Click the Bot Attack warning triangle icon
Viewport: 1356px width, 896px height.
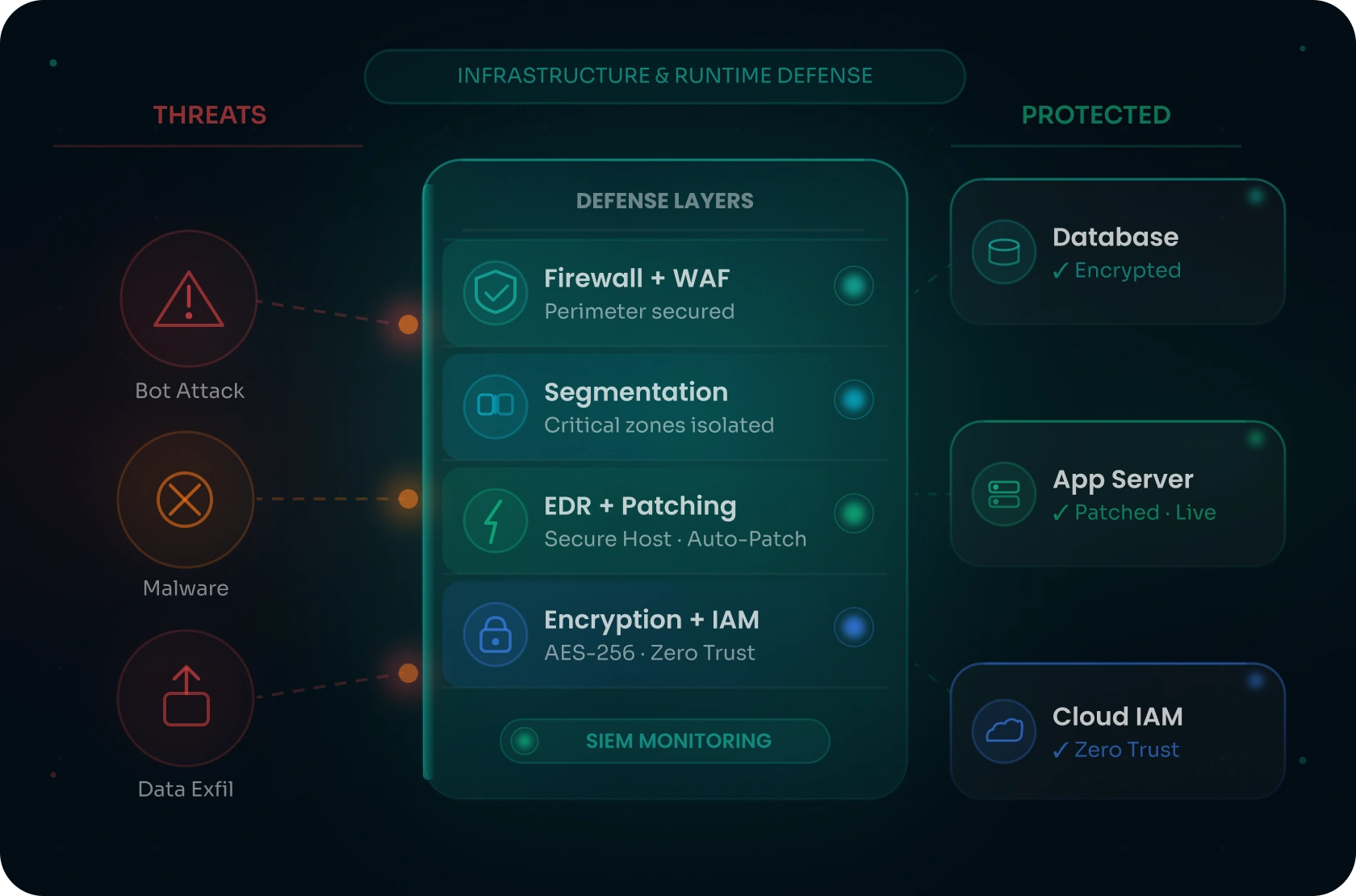point(189,299)
